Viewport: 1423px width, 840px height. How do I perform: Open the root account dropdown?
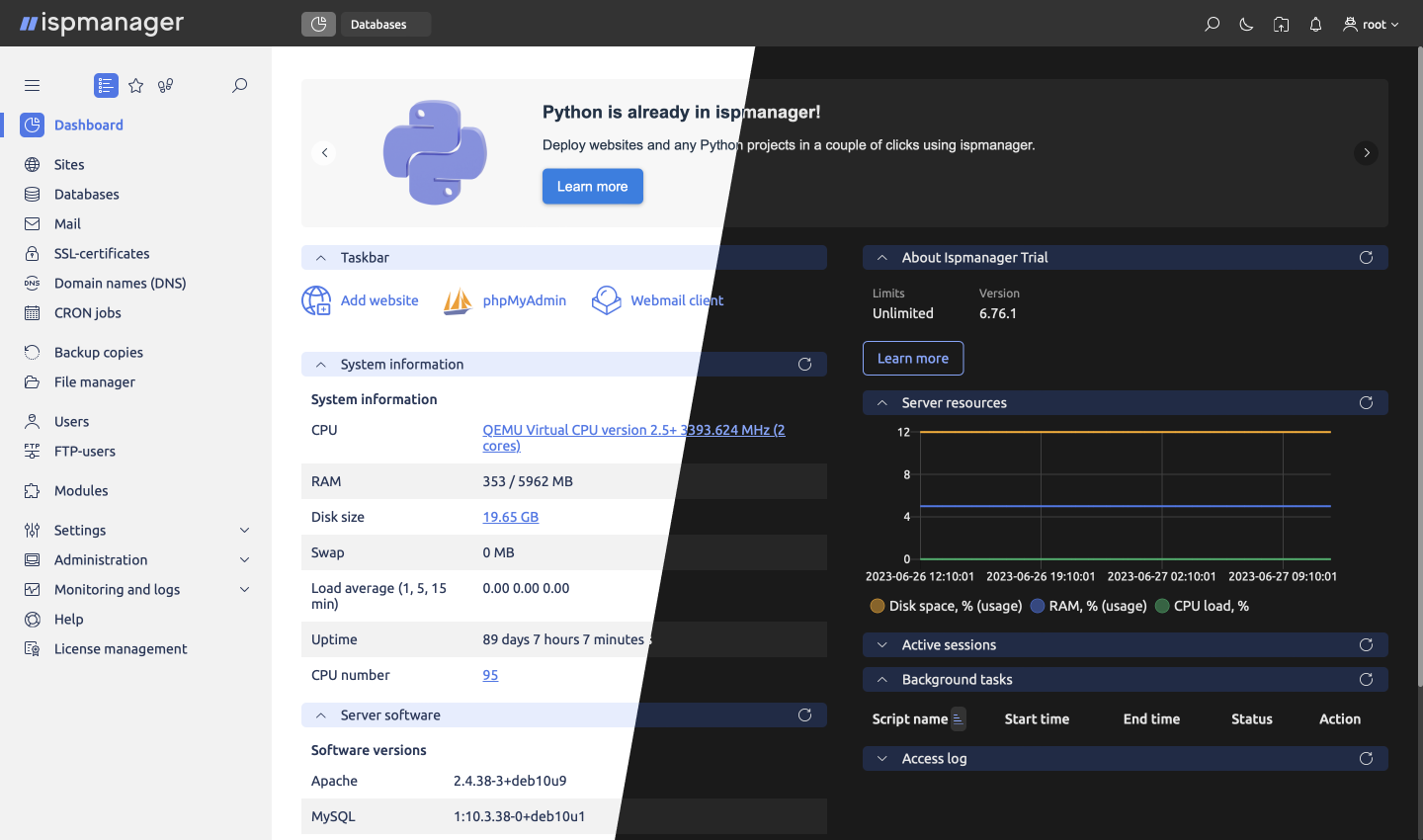pos(1372,24)
